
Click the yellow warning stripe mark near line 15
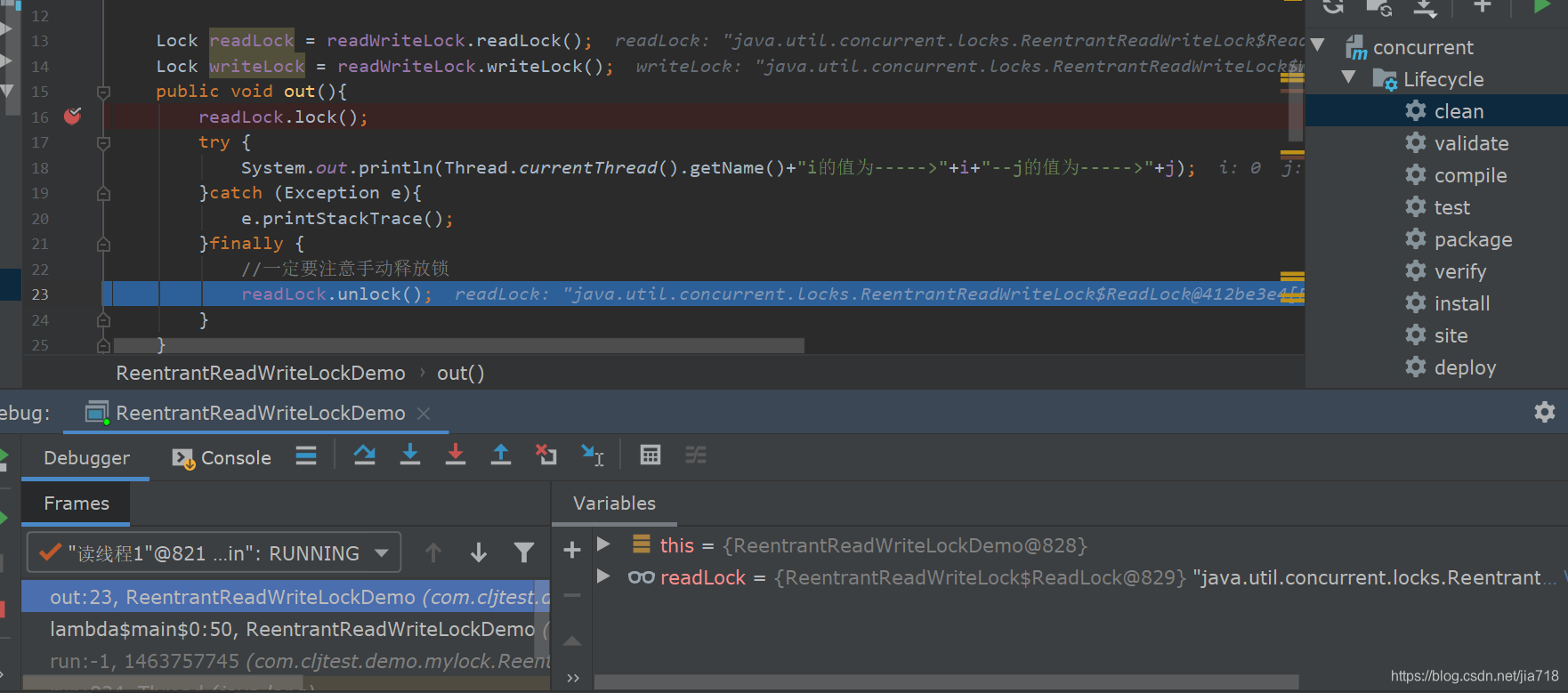point(1292,78)
